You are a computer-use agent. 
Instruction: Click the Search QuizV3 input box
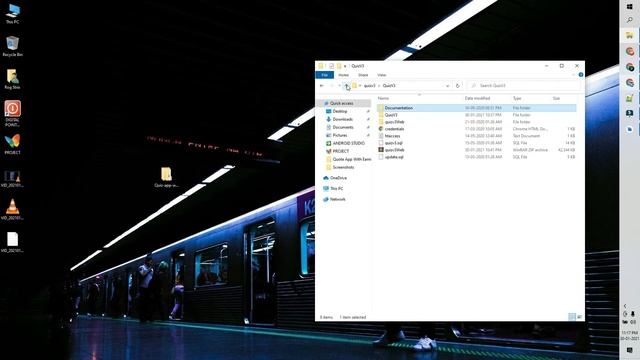524,86
